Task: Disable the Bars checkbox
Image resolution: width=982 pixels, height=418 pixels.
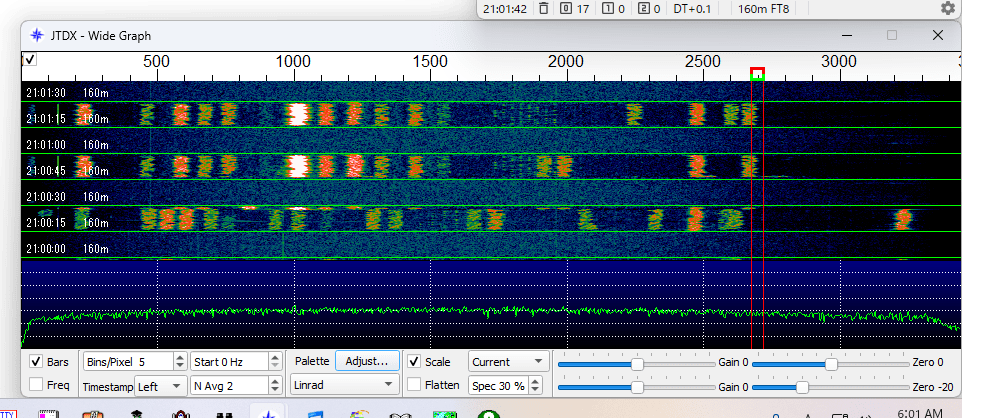Action: 36,362
